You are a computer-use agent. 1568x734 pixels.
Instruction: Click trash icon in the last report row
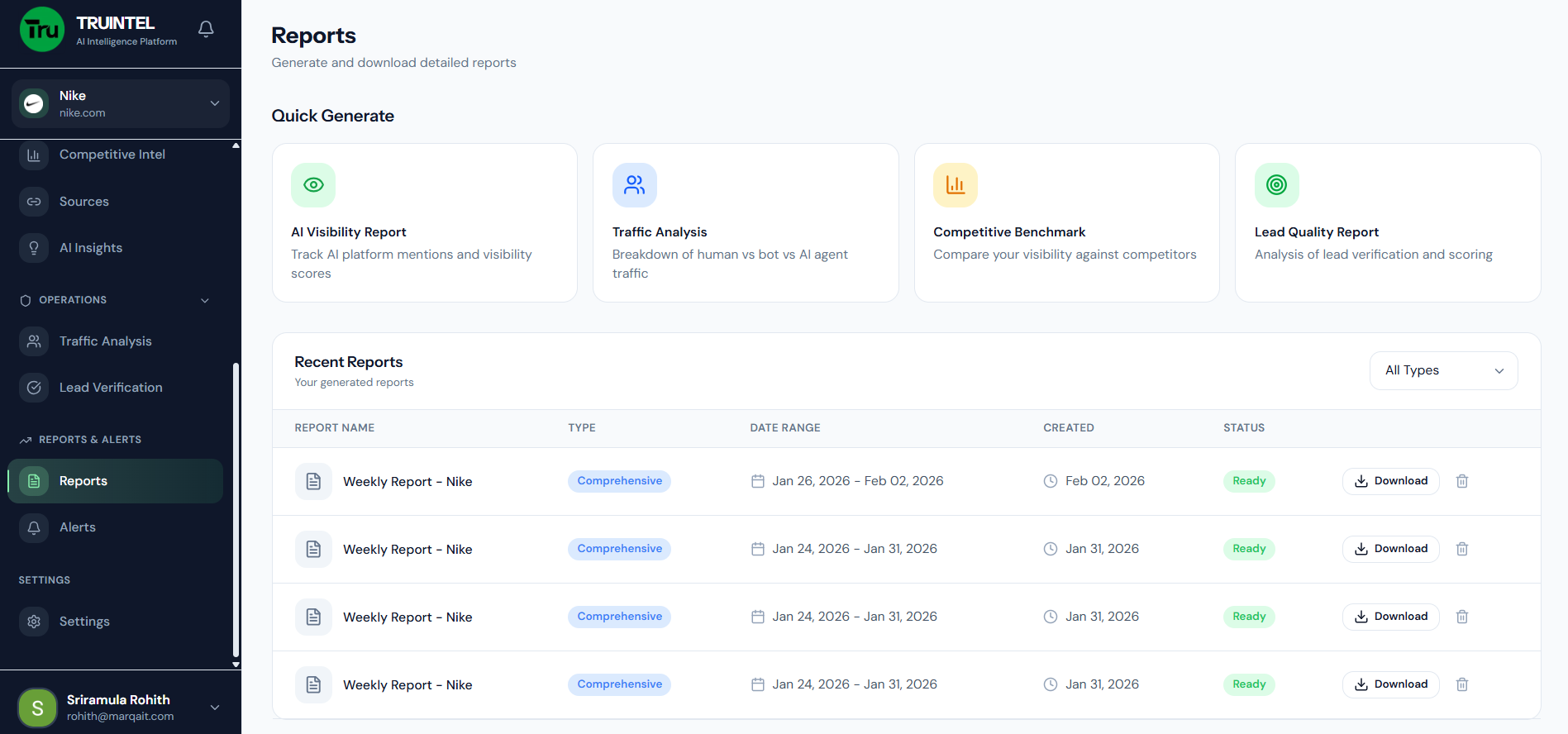[1461, 684]
